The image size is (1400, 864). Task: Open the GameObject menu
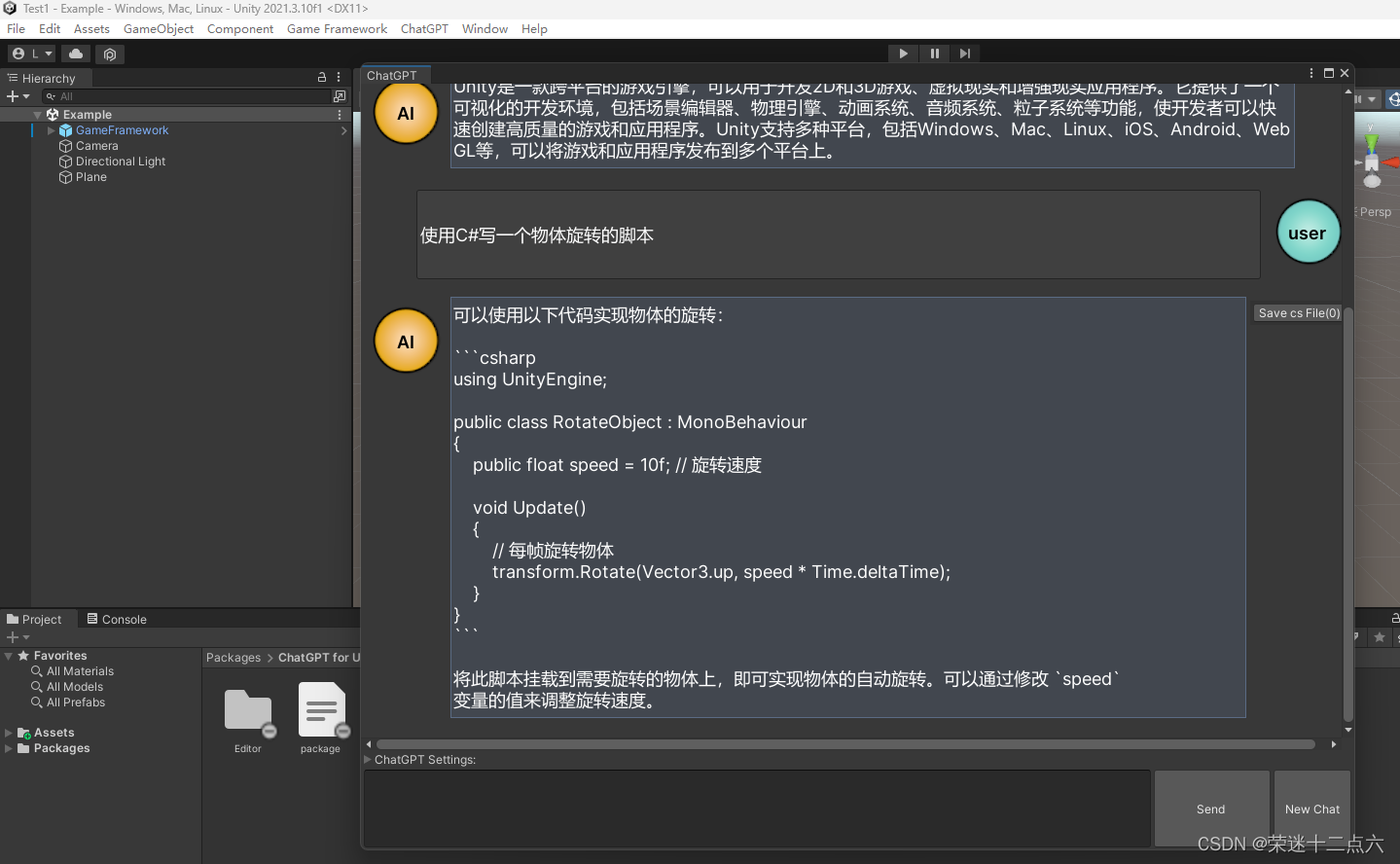(x=159, y=29)
